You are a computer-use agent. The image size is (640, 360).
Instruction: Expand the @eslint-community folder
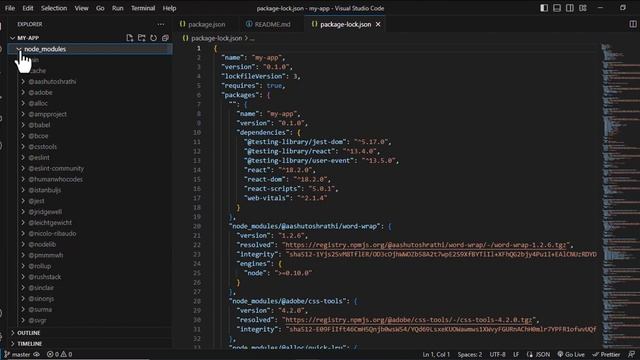[x=23, y=168]
